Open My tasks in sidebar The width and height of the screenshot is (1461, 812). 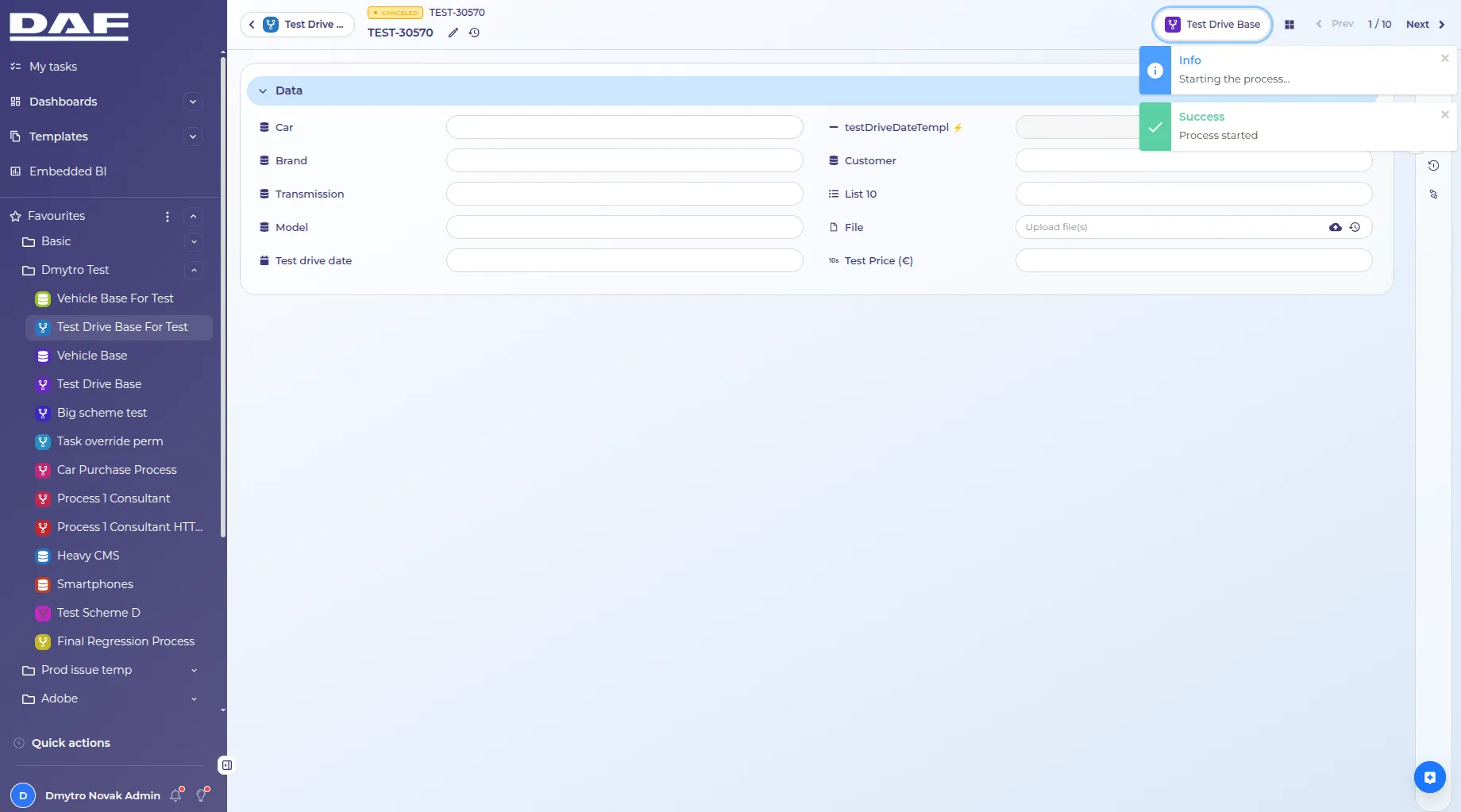coord(53,67)
